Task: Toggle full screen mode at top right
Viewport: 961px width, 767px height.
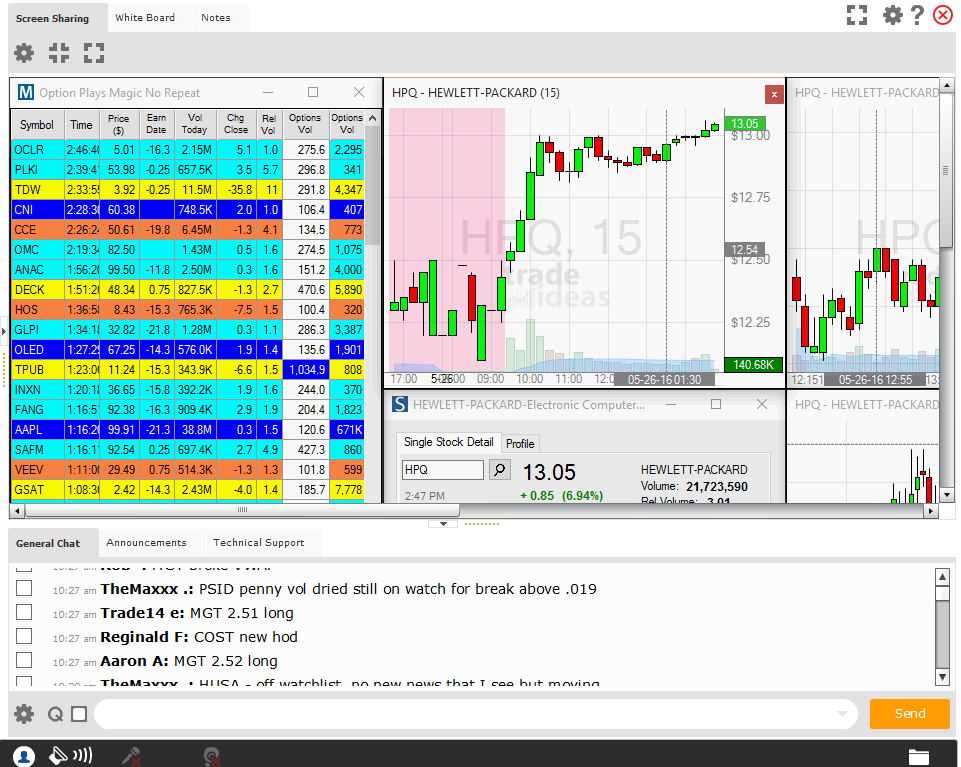Action: (x=857, y=15)
